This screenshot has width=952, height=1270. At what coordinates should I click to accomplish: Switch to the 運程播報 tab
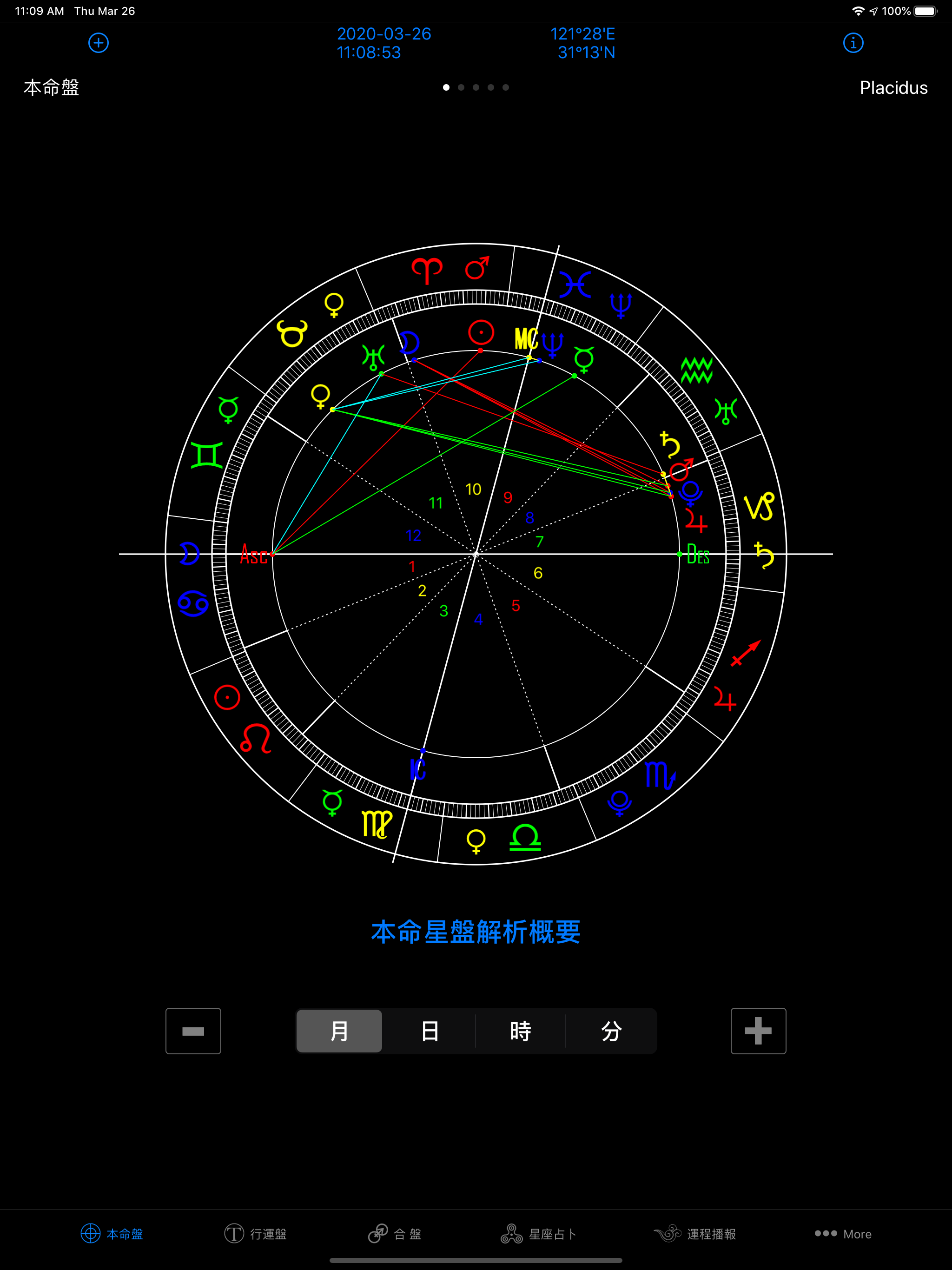695,1233
